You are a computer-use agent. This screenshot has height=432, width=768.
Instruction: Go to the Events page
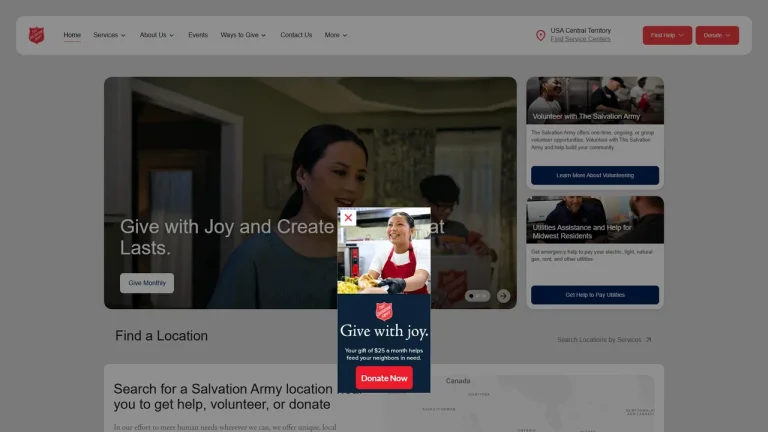198,35
